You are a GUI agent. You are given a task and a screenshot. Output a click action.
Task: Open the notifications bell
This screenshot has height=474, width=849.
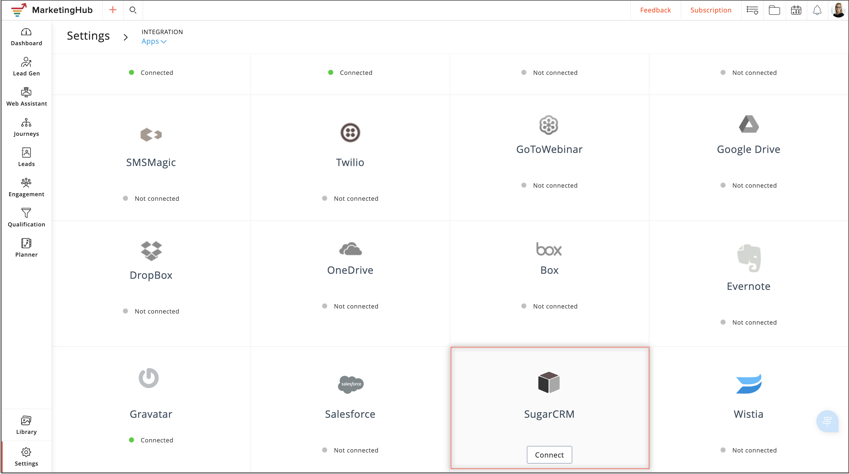pyautogui.click(x=817, y=10)
